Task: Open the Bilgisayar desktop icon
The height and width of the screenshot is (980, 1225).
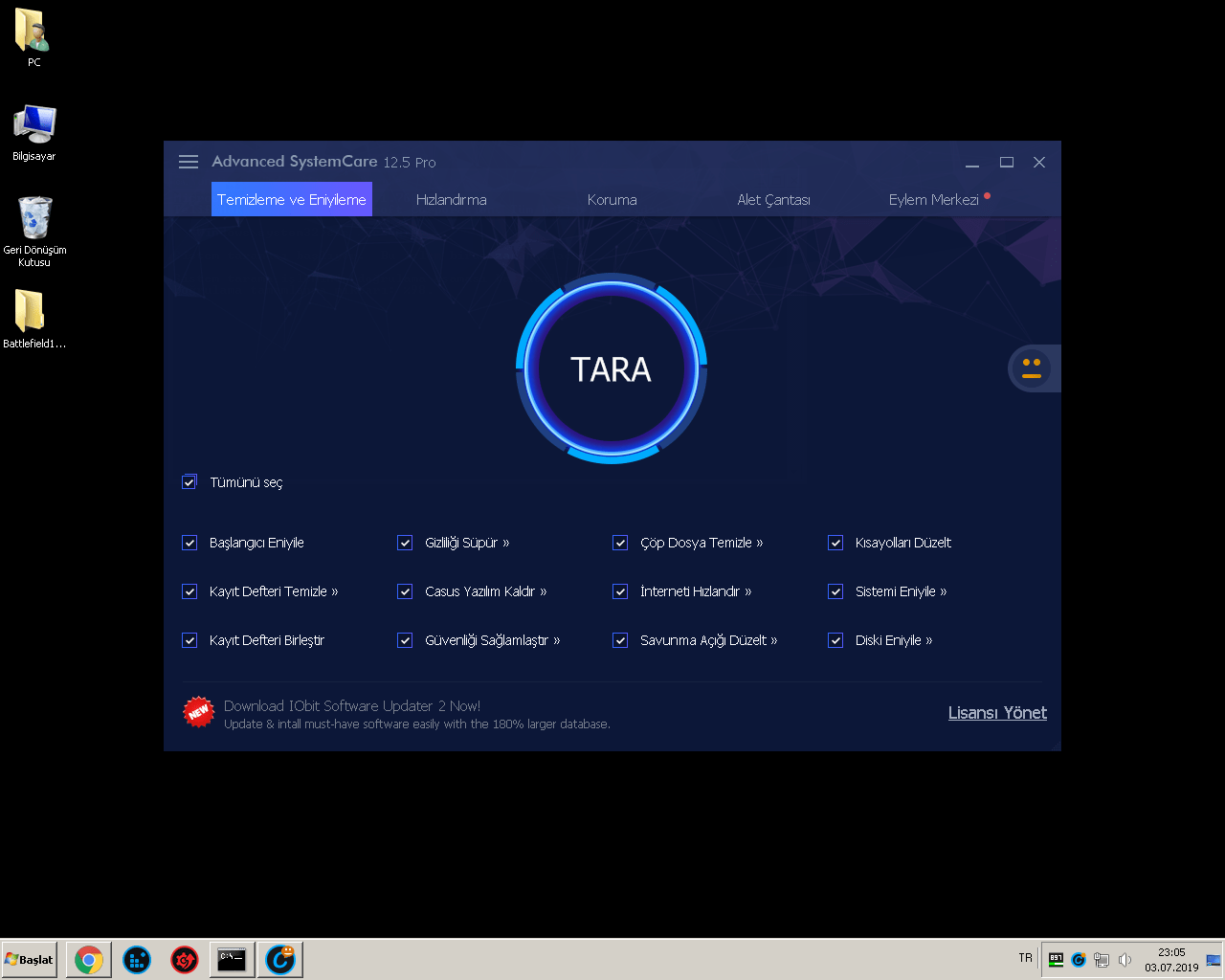Action: tap(34, 133)
